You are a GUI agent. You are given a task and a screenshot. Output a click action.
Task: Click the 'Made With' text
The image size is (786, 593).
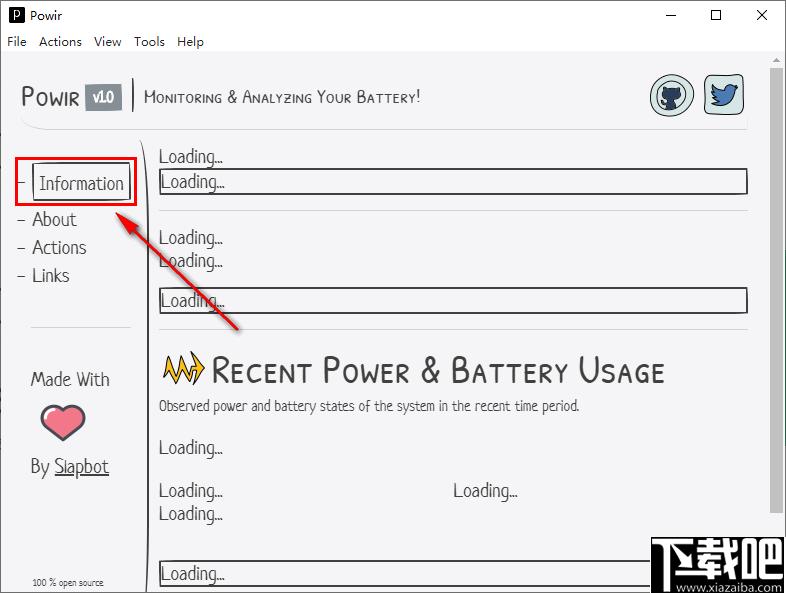70,379
